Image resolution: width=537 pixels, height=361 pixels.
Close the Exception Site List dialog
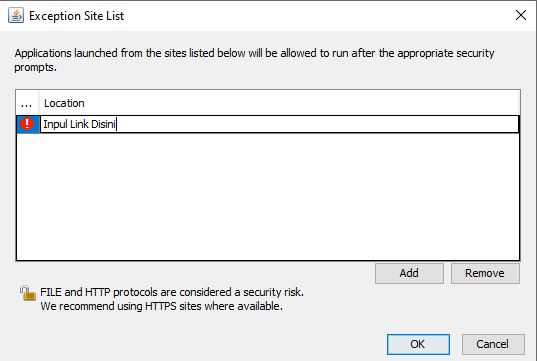tap(521, 15)
